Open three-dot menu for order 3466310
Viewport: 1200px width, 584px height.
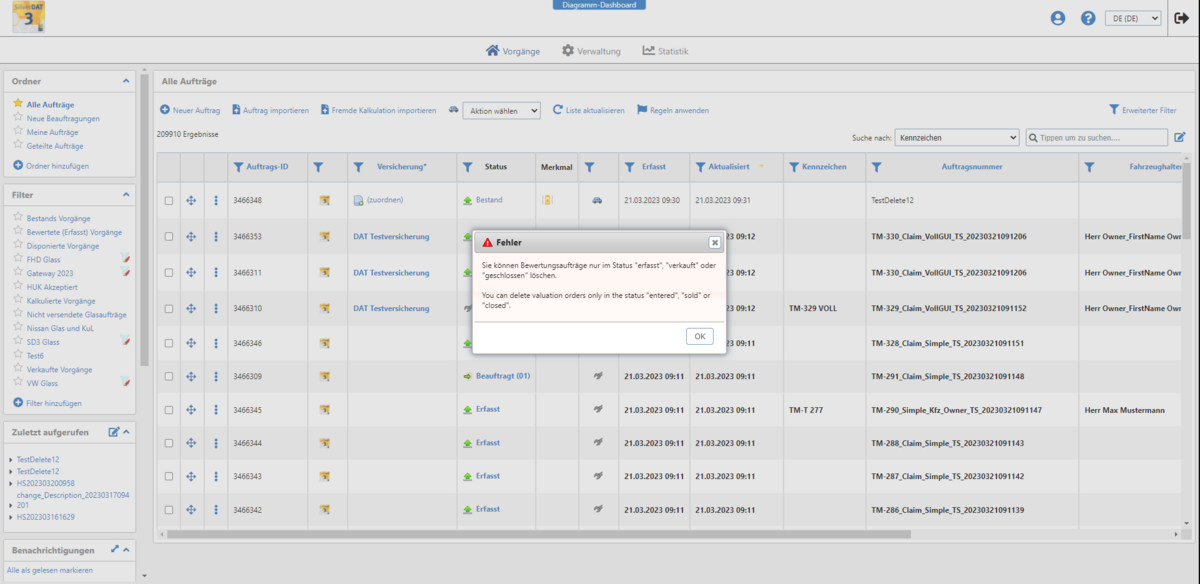tap(215, 309)
